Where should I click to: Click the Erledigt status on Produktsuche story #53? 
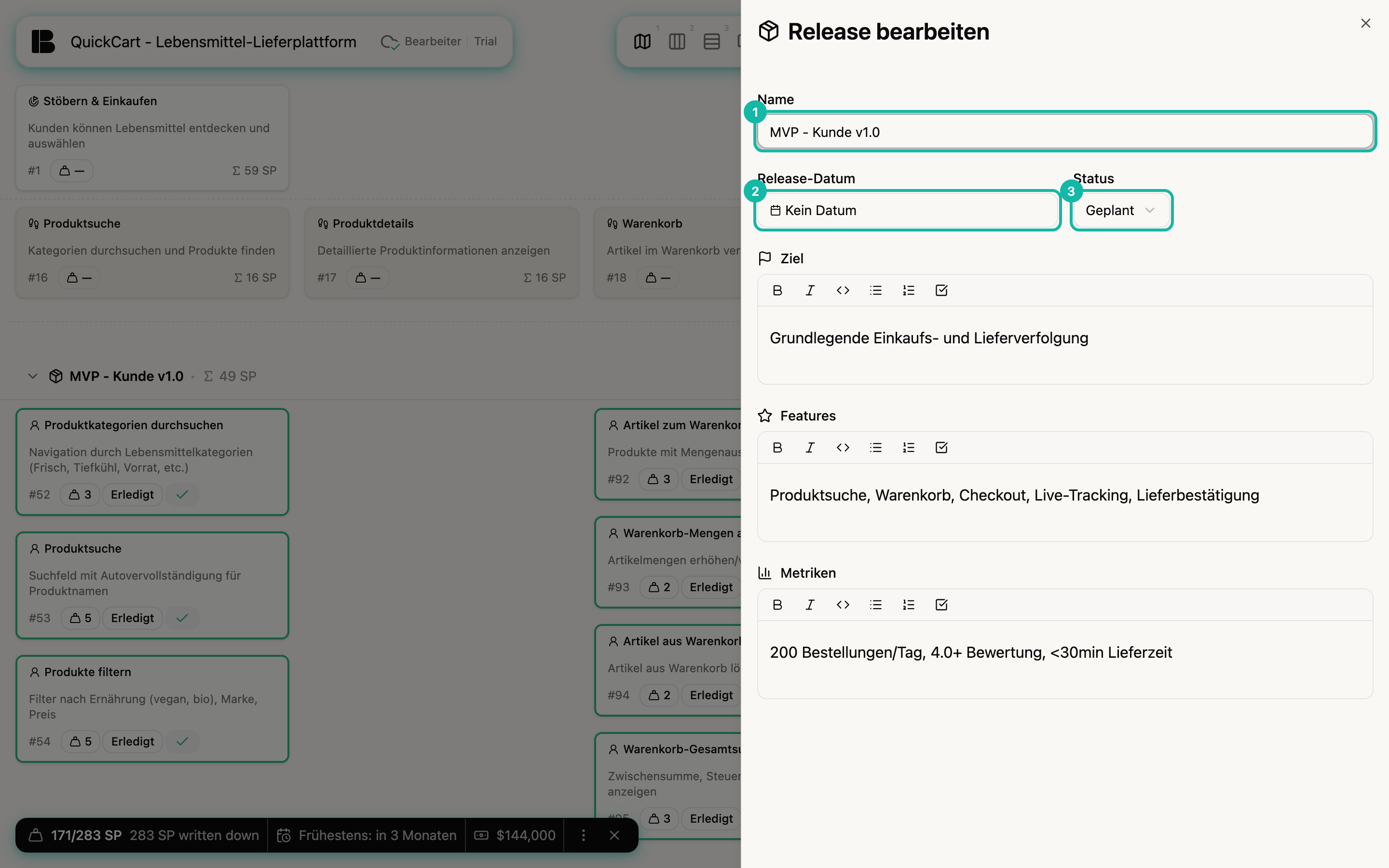[133, 618]
